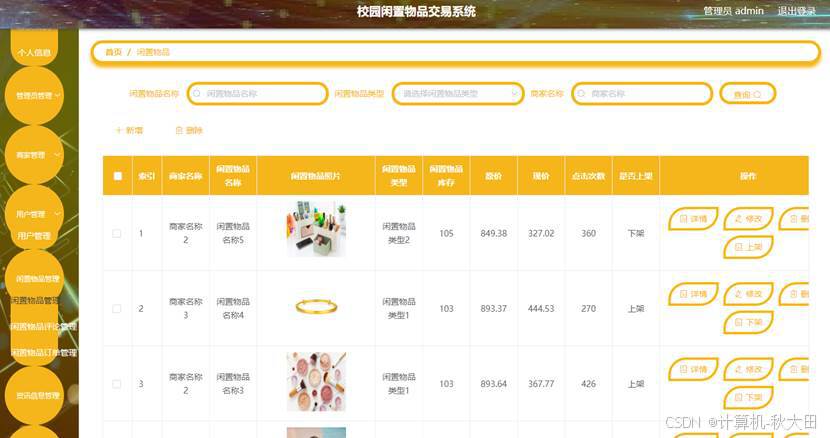
Task: Click the click-count cell 426
Action: pos(589,384)
